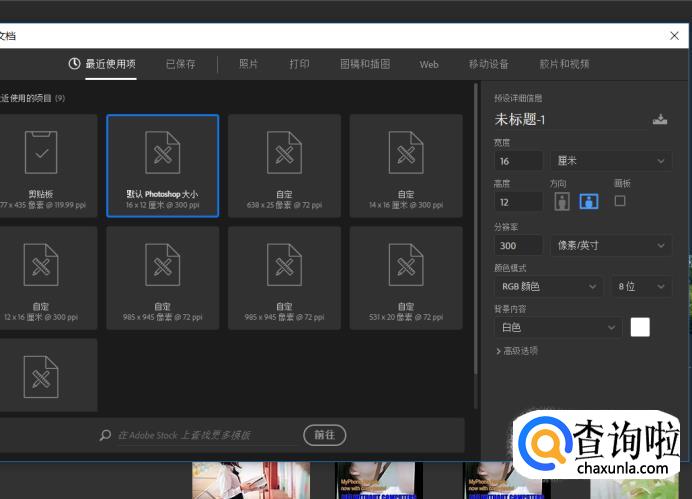
Task: Click the save preset icon beside 未标题-1
Action: coord(660,119)
